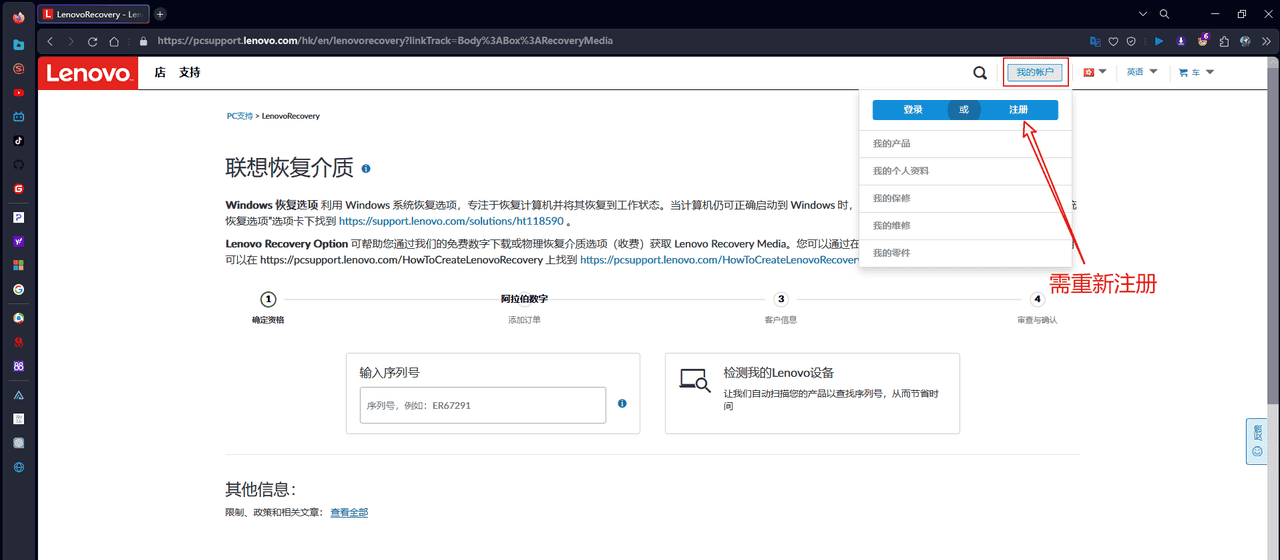Reload the page
Screen dimensions: 1280x560
[x=93, y=42]
